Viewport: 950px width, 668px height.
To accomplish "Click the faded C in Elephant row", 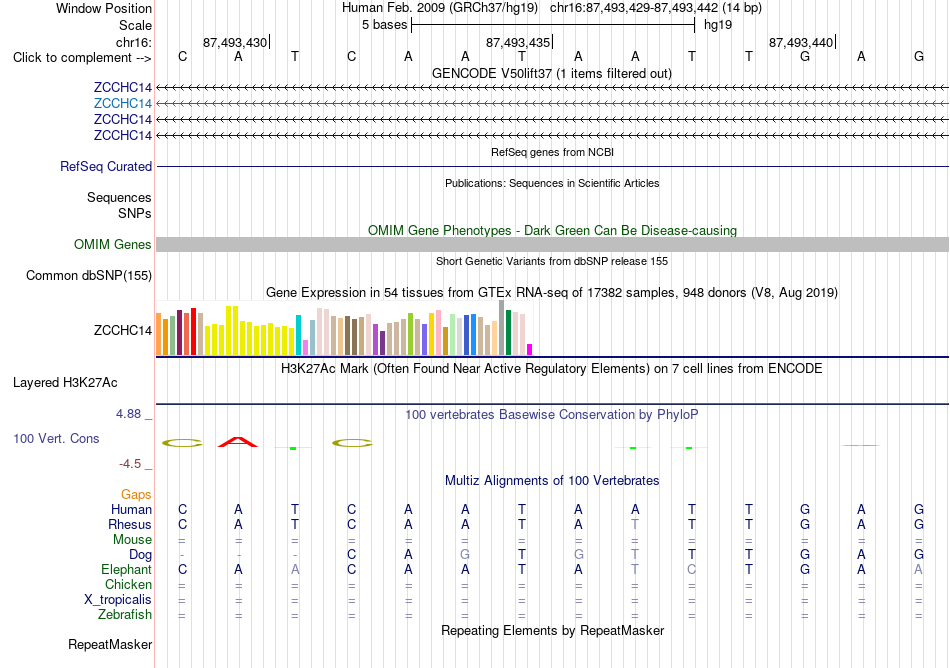I will [x=691, y=569].
